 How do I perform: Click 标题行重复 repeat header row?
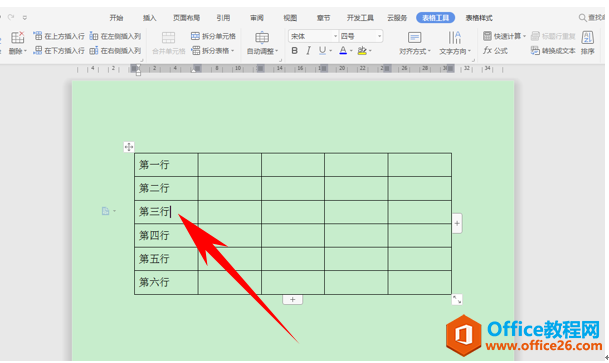(x=553, y=36)
